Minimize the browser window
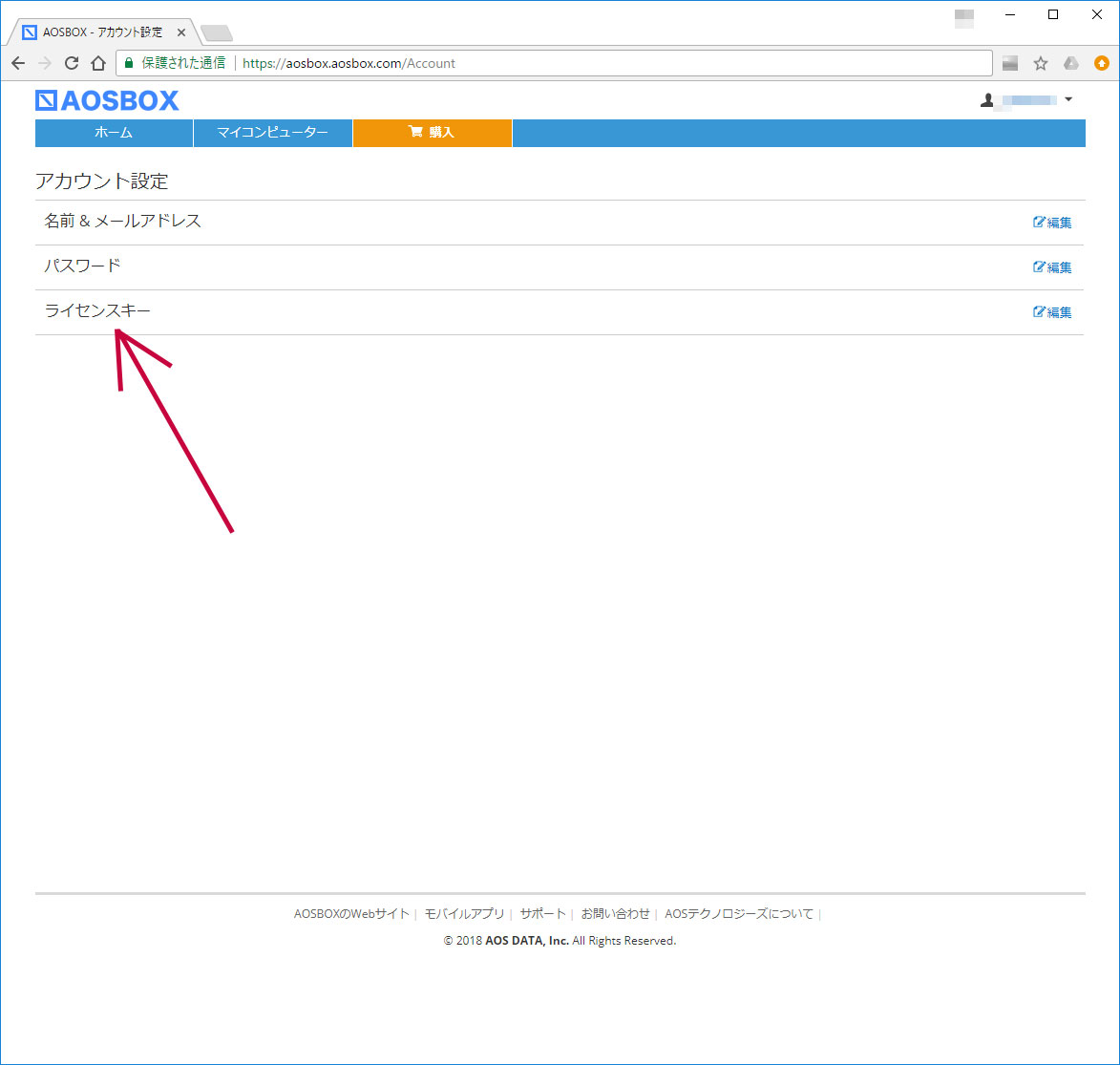Viewport: 1120px width, 1065px height. (1010, 14)
